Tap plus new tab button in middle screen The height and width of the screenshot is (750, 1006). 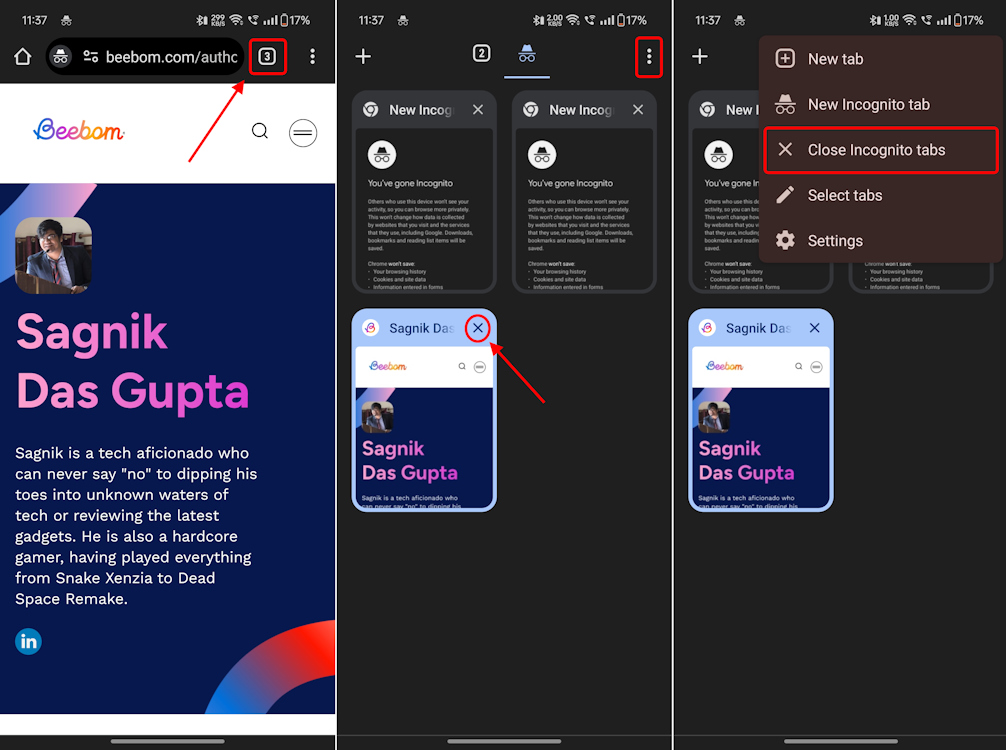click(x=363, y=56)
